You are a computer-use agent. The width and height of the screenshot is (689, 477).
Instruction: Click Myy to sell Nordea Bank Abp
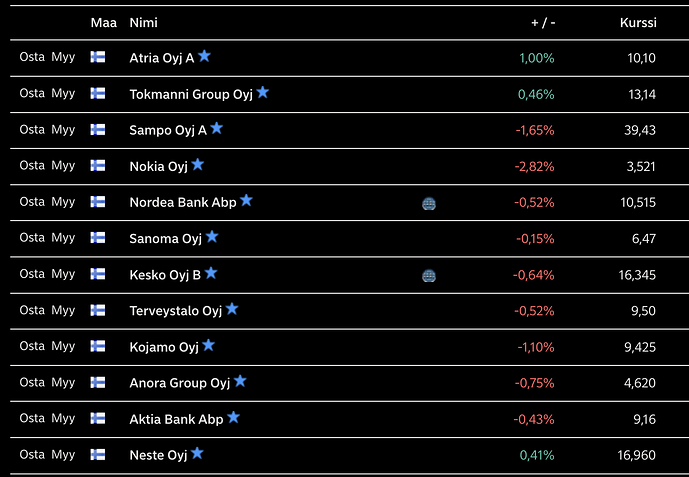(x=63, y=202)
